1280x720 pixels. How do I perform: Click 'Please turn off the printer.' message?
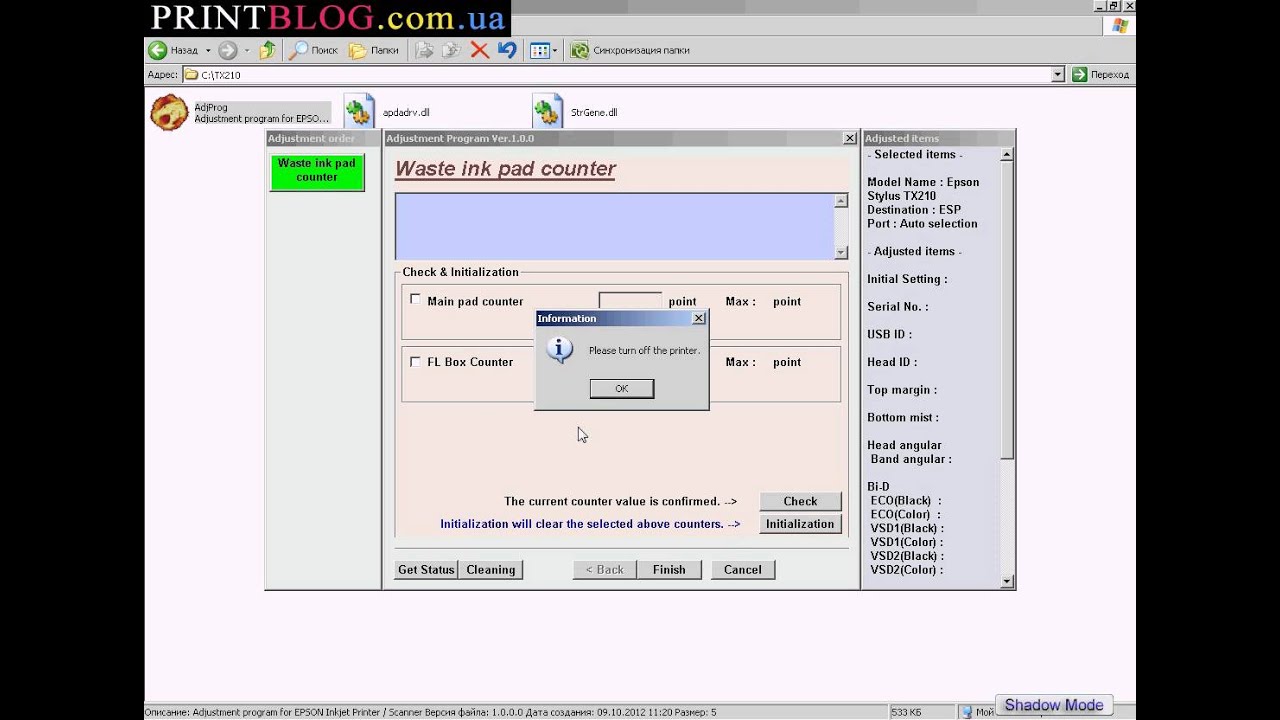coord(644,351)
